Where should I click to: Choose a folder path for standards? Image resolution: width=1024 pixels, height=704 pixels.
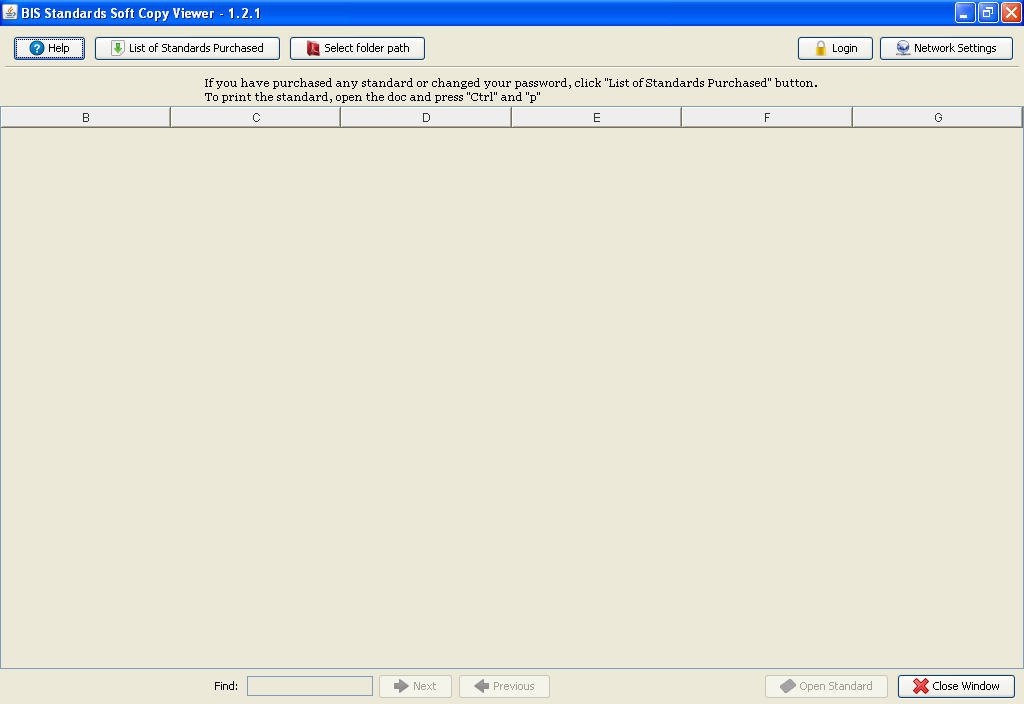tap(357, 47)
